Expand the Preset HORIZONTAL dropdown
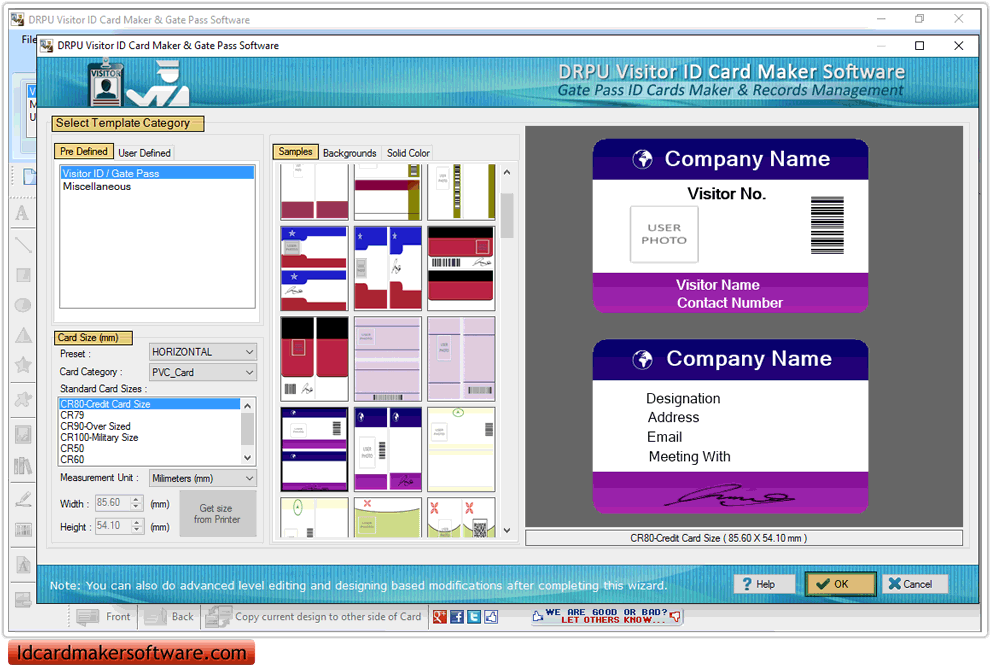 [203, 352]
